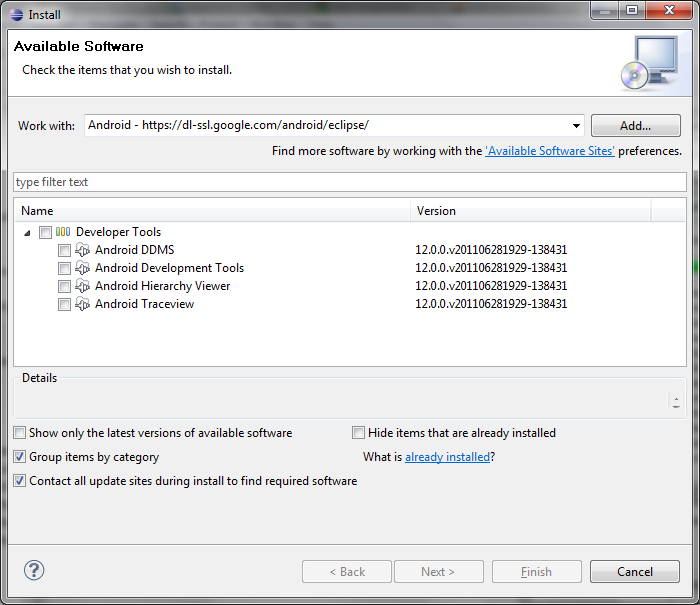
Task: Click the install wizard computer and CD image
Action: coord(651,63)
